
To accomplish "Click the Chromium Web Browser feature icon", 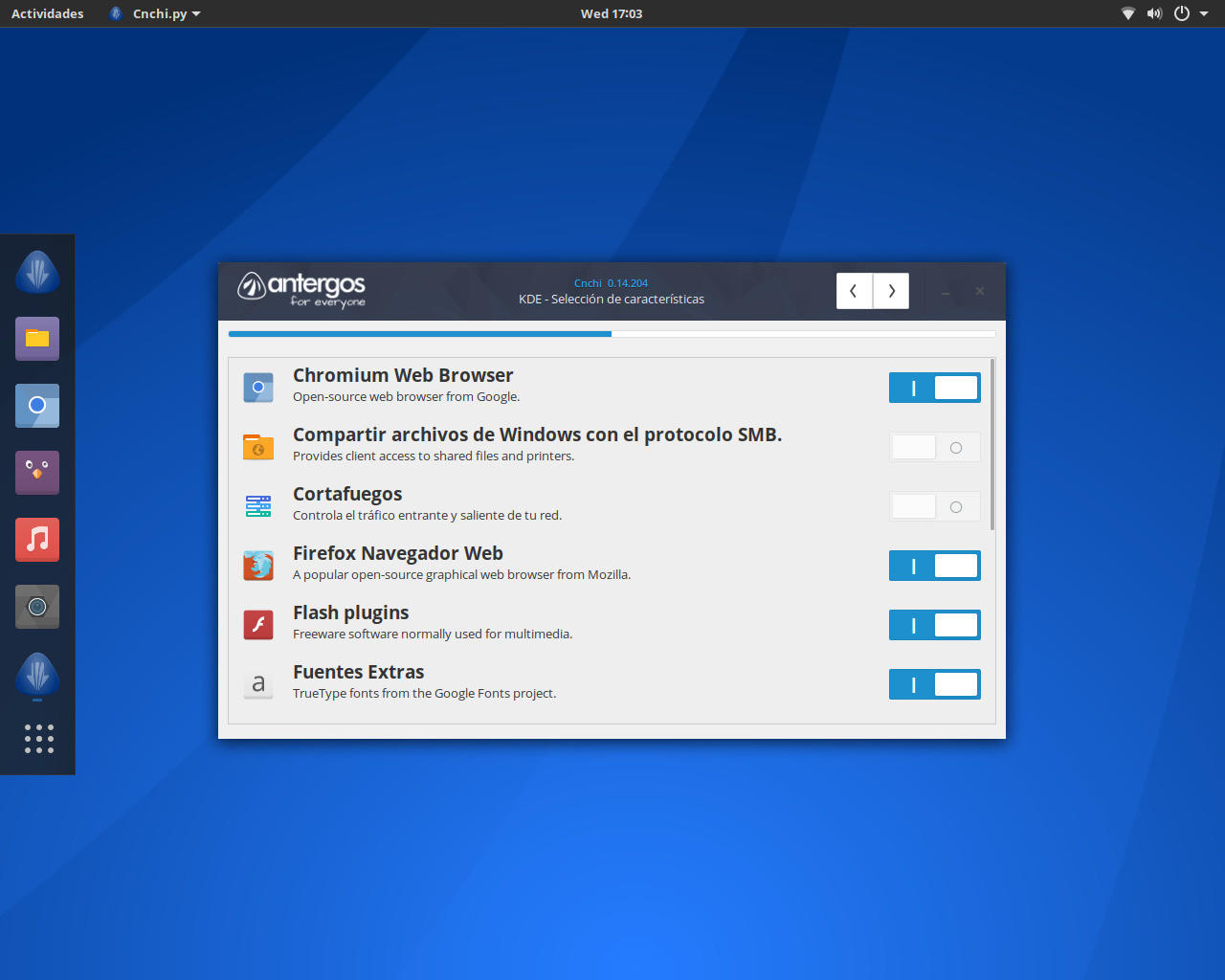I will [258, 388].
